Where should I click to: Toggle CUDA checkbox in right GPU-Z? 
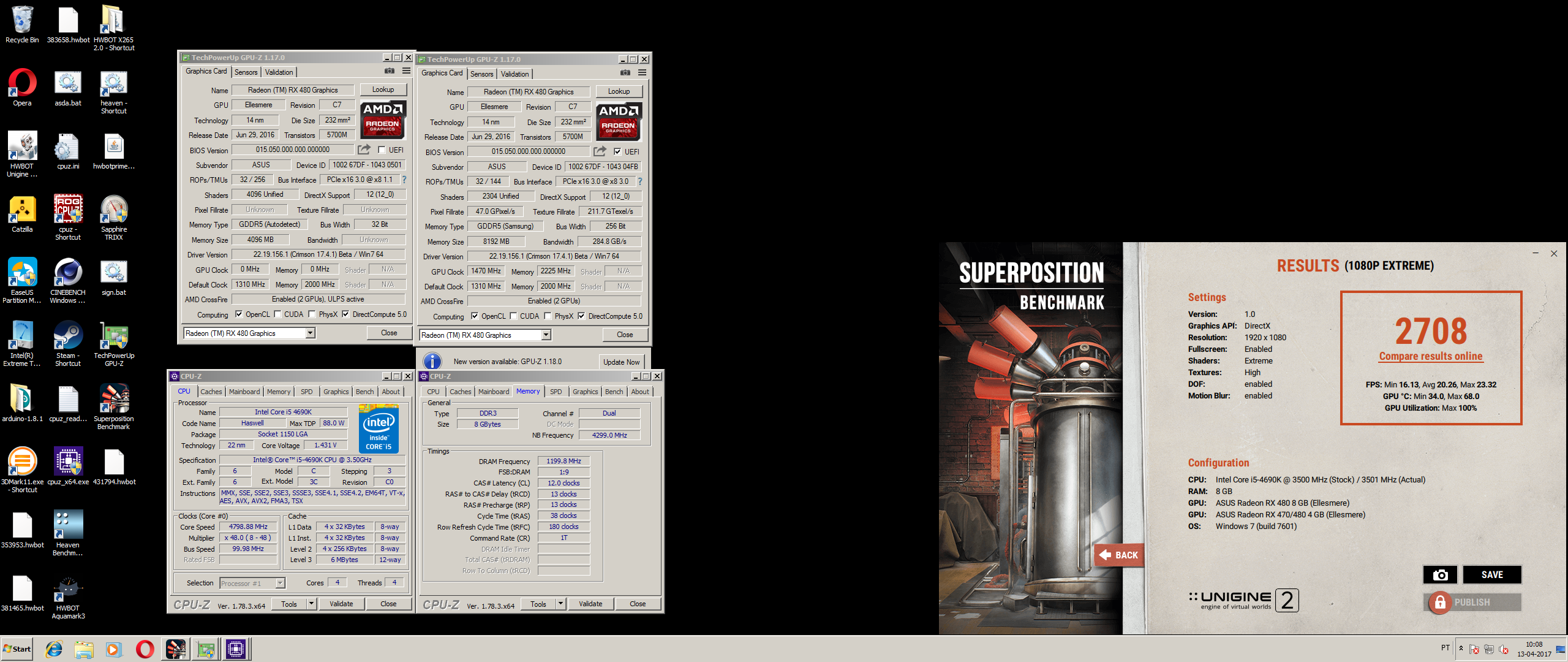tap(513, 316)
